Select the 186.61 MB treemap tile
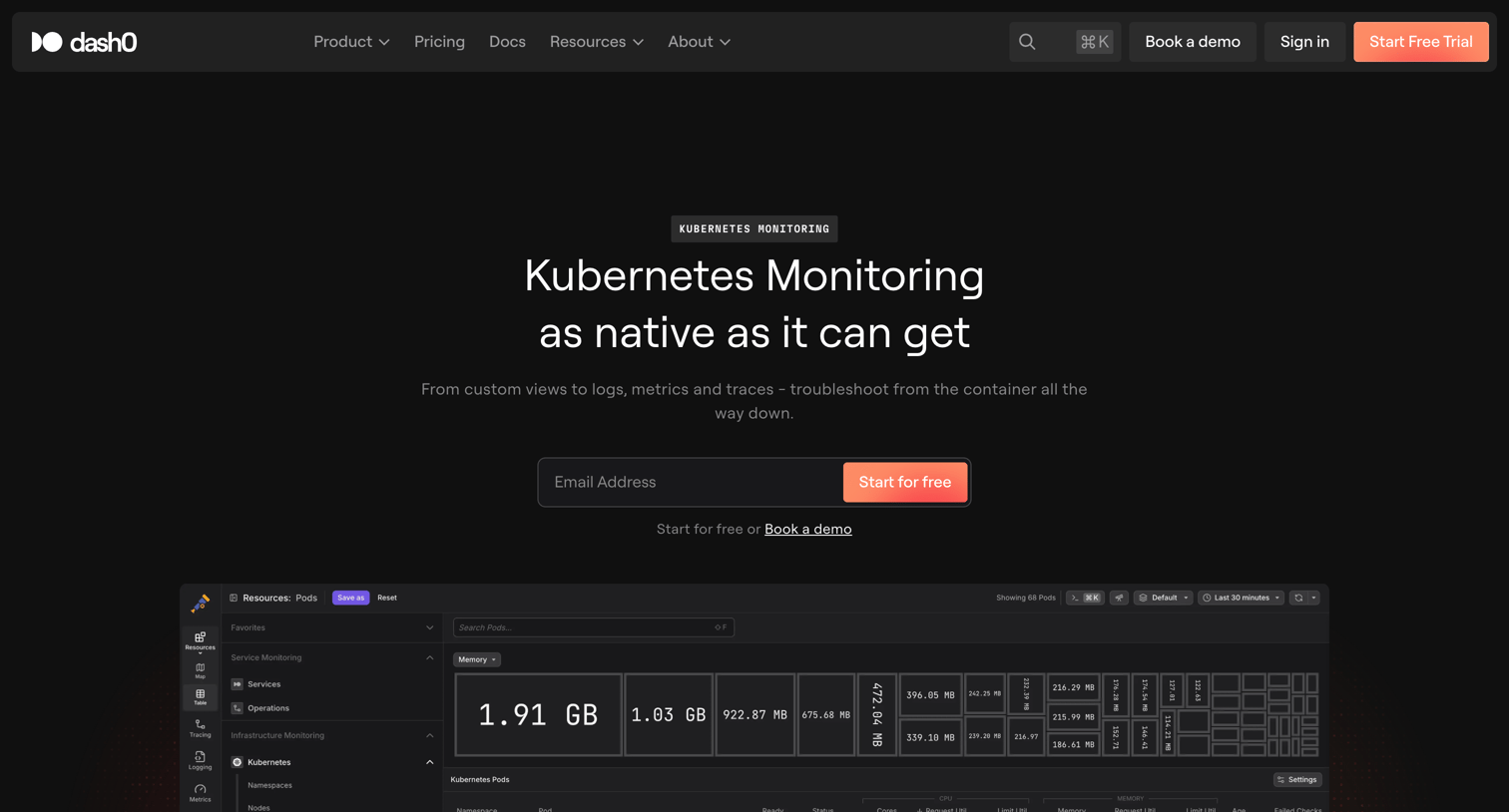 [x=1073, y=744]
